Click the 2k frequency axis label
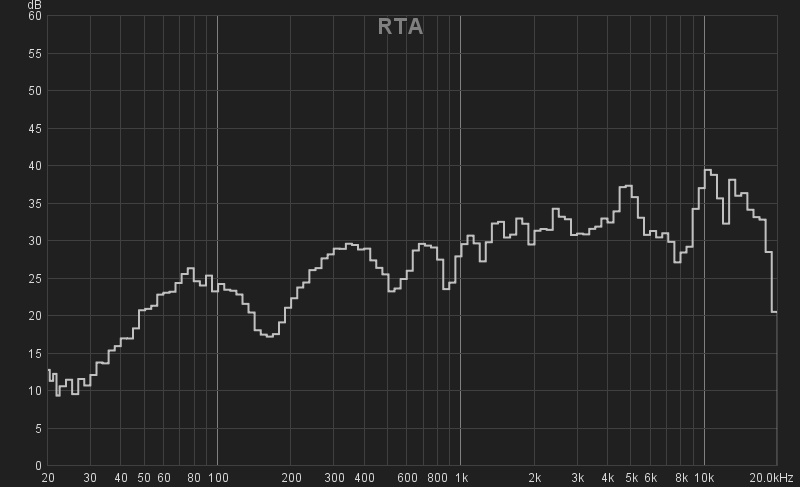Viewport: 800px width, 487px height. tap(535, 478)
